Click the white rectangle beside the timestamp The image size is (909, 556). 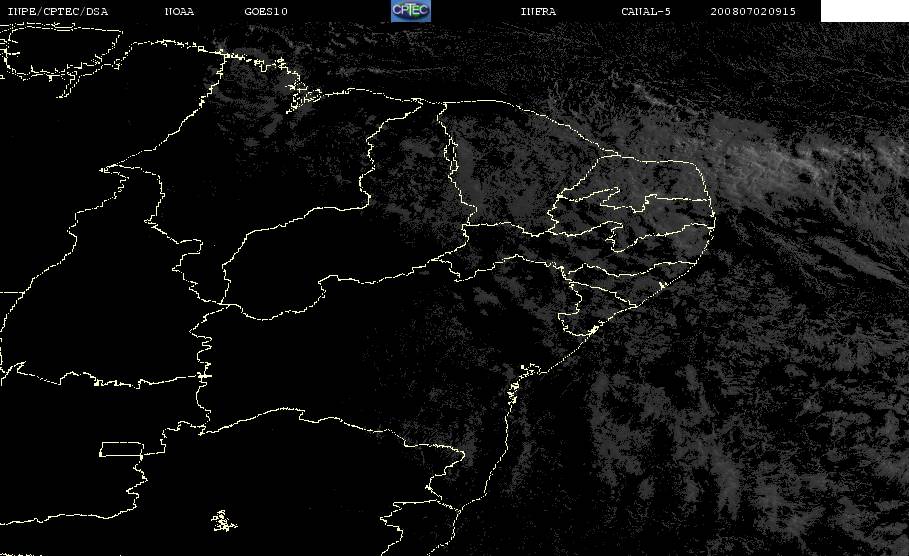864,11
